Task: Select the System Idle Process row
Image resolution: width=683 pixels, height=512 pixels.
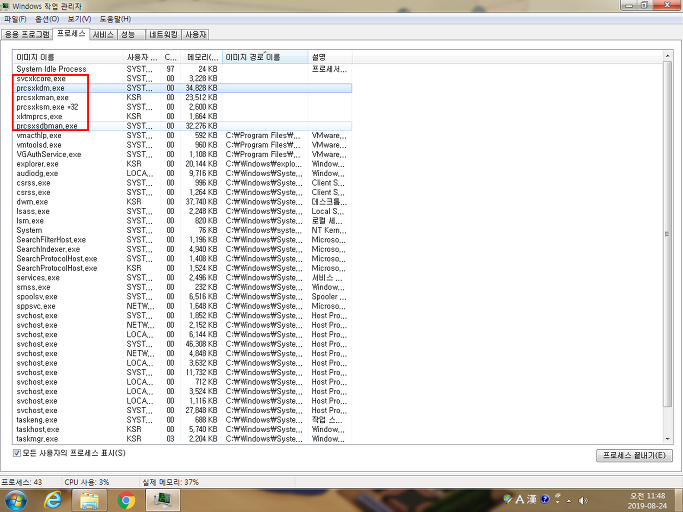Action: [x=182, y=69]
